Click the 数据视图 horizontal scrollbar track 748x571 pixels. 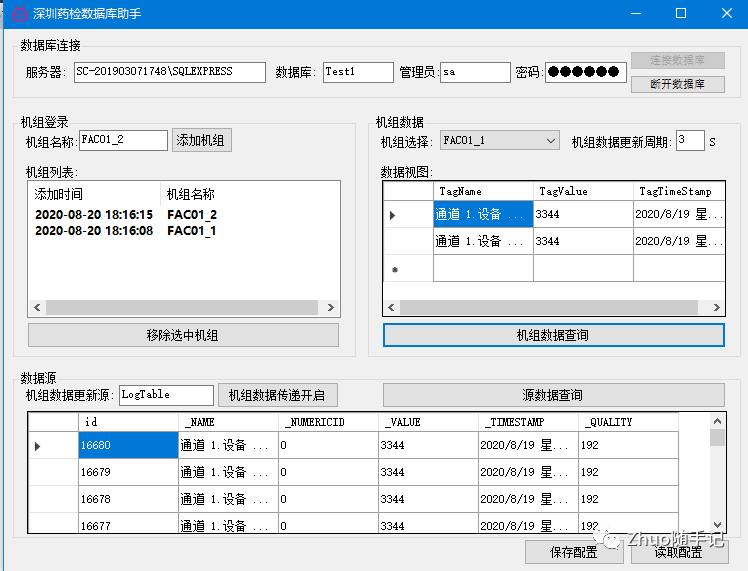coord(549,308)
